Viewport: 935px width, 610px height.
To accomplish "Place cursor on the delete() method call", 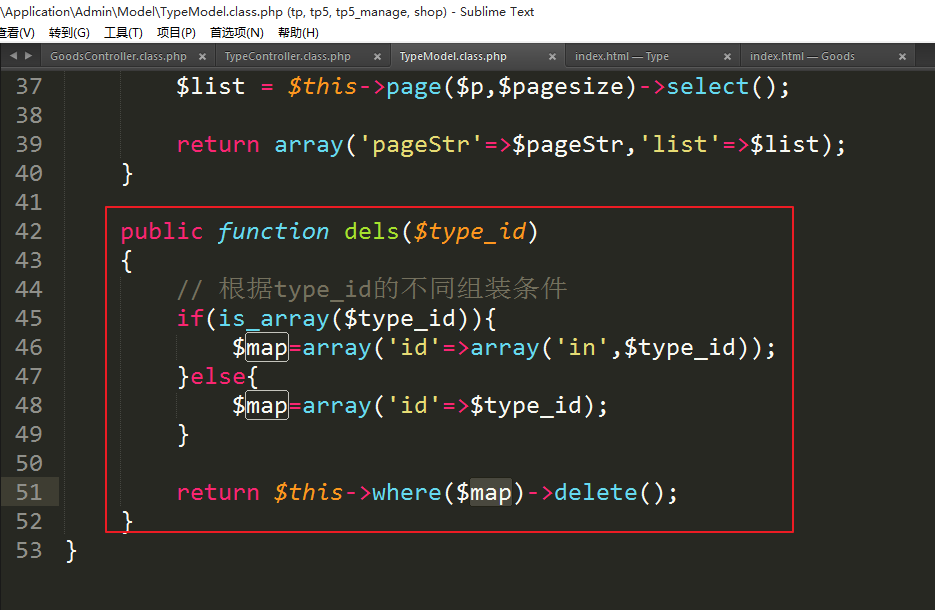I will (596, 492).
